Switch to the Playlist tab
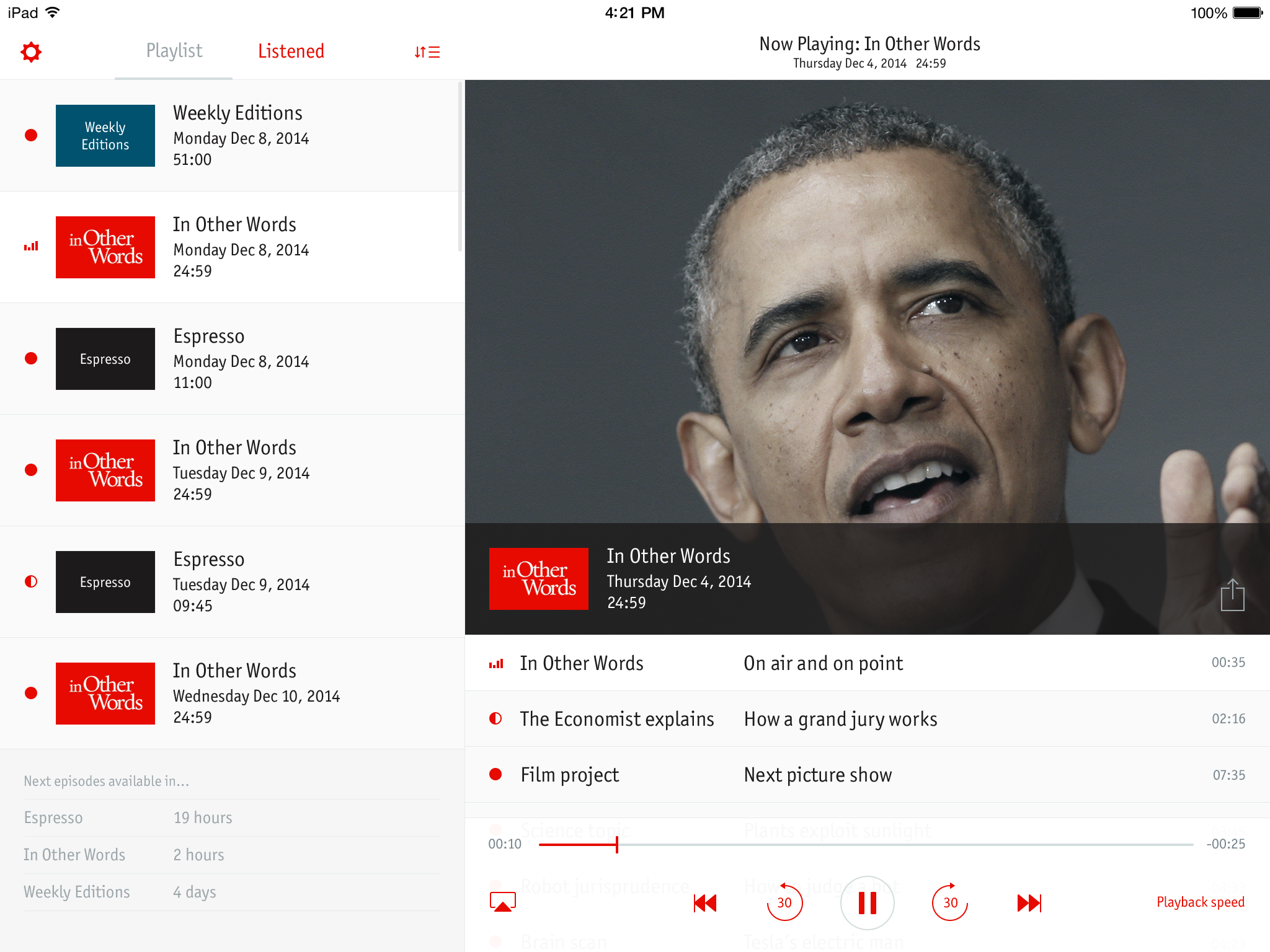 [174, 51]
